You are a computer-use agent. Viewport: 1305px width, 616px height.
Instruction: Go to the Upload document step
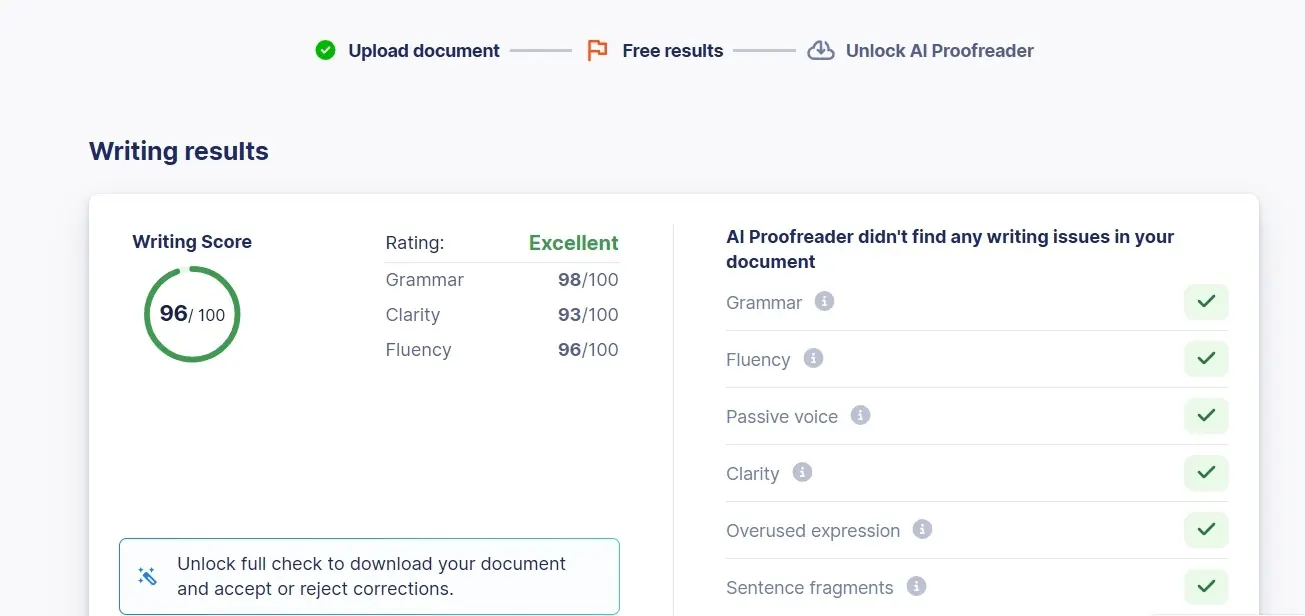(x=423, y=51)
